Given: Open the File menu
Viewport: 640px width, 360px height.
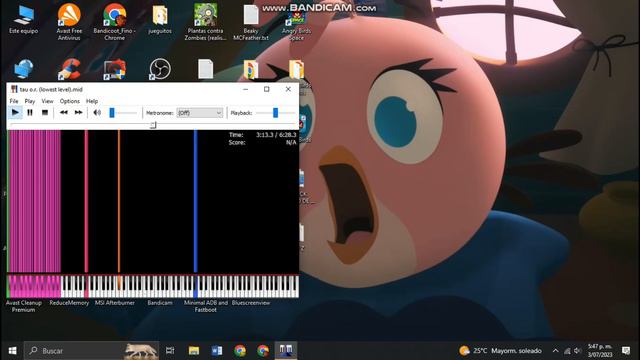Looking at the screenshot, I should click(x=14, y=101).
